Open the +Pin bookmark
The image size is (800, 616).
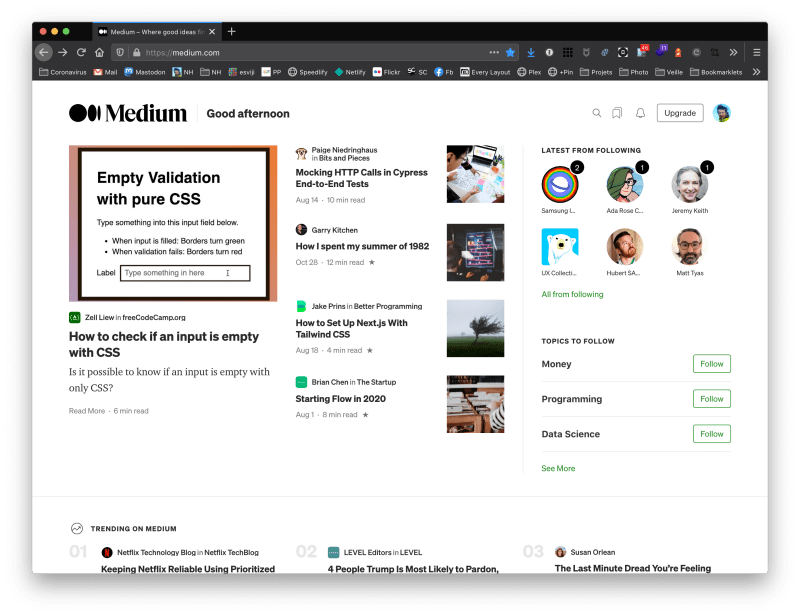[560, 72]
